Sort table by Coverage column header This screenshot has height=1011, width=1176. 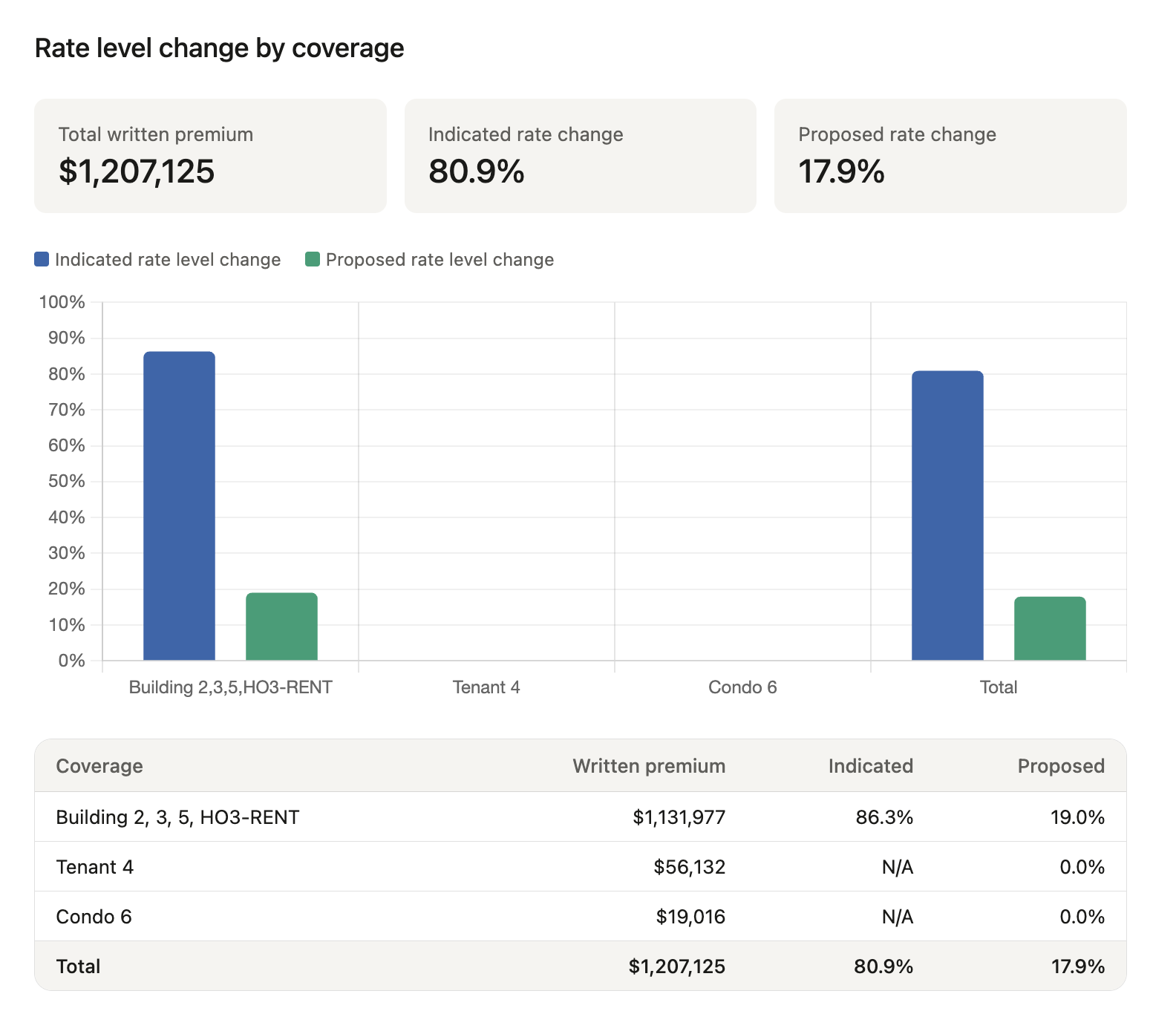click(99, 766)
